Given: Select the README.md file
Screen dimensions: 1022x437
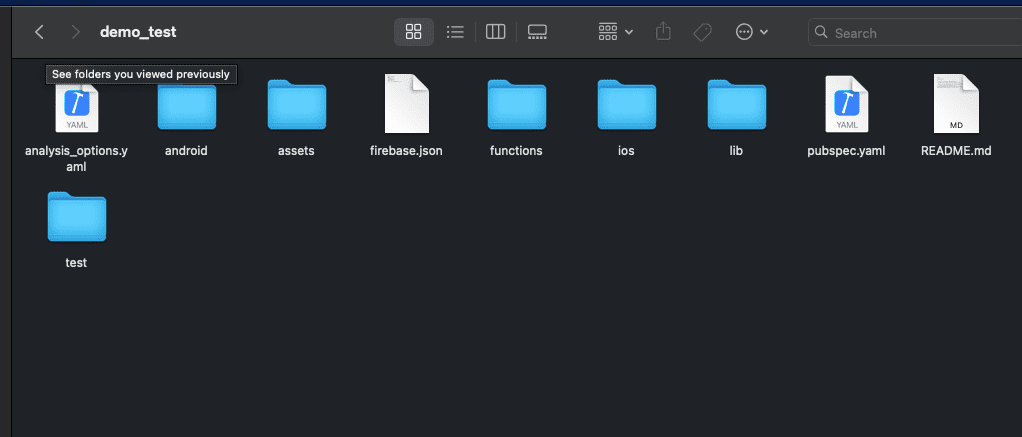Looking at the screenshot, I should pos(955,106).
